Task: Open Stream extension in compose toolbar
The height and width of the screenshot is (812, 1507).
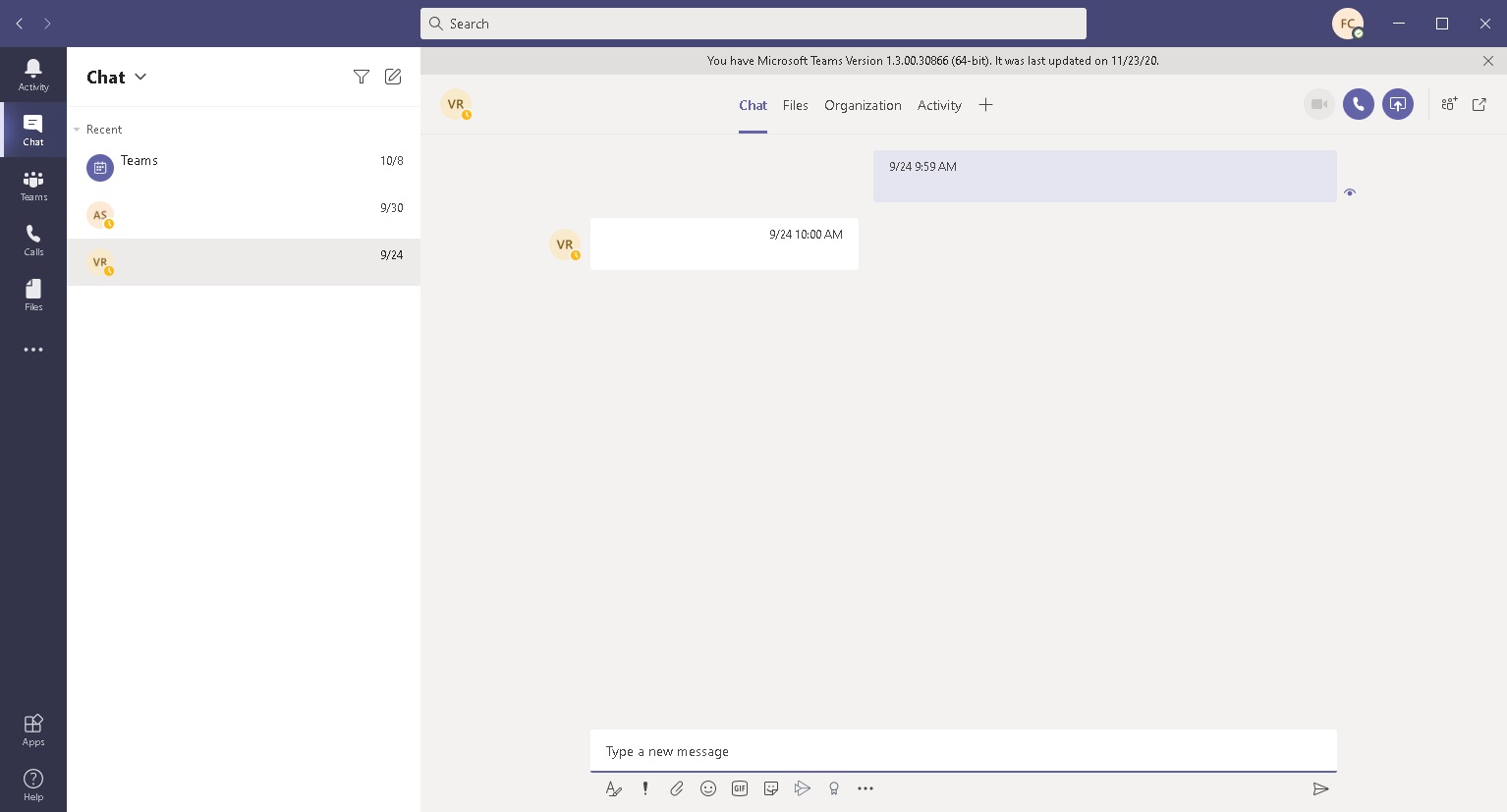Action: click(x=803, y=788)
